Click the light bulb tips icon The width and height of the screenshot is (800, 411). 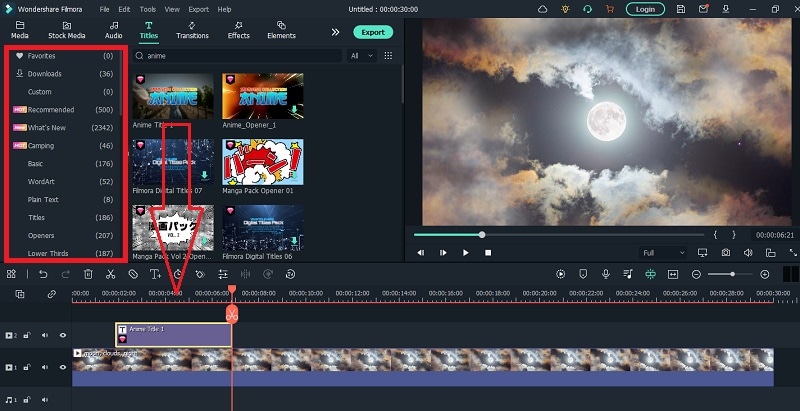[x=565, y=9]
